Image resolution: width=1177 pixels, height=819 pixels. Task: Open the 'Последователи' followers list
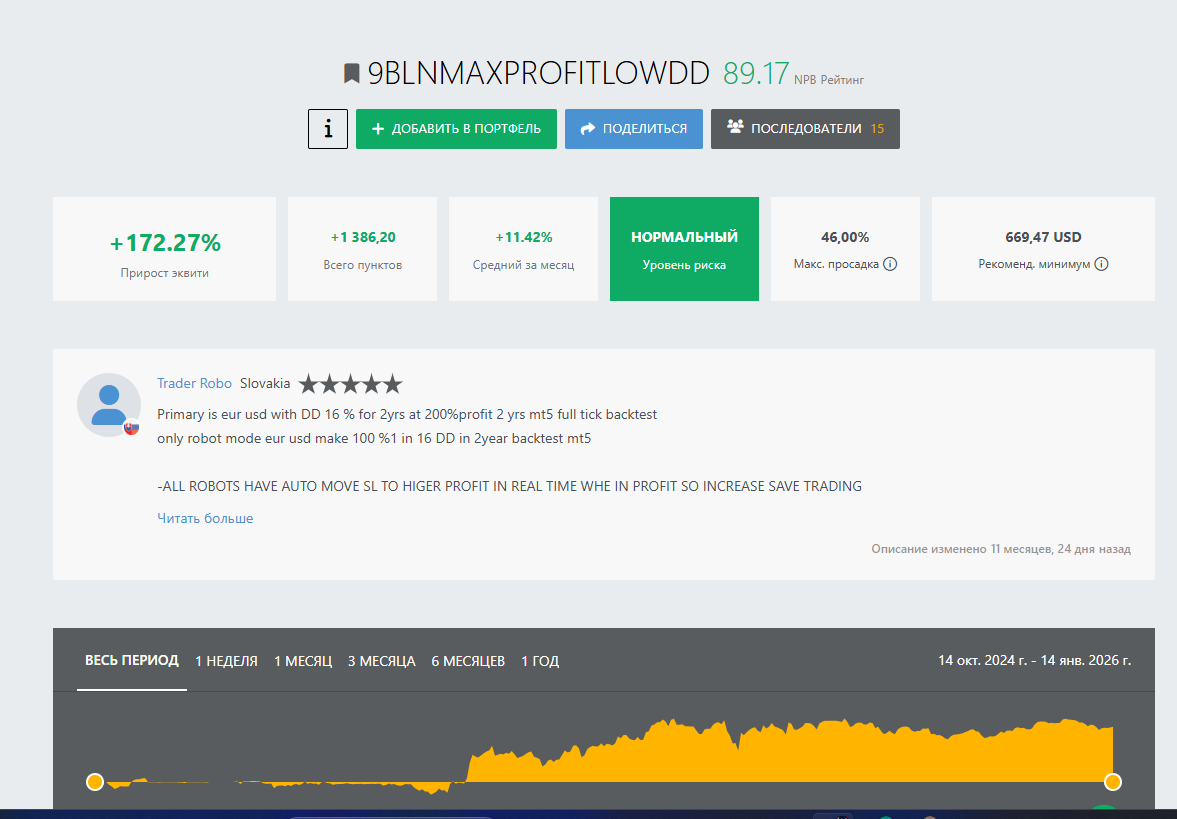tap(804, 129)
